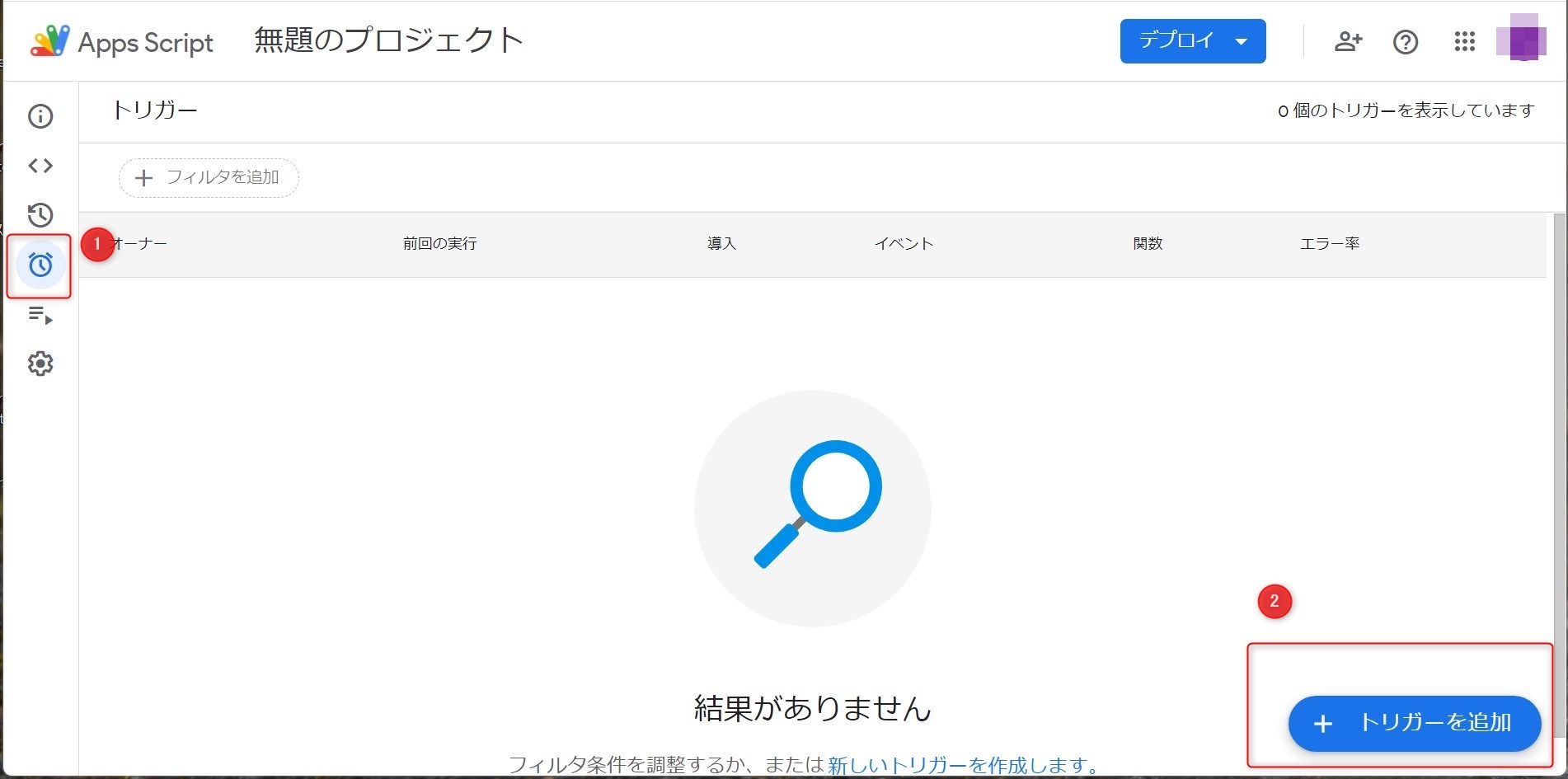
Task: Select the Triggers alarm clock icon
Action: click(x=40, y=265)
